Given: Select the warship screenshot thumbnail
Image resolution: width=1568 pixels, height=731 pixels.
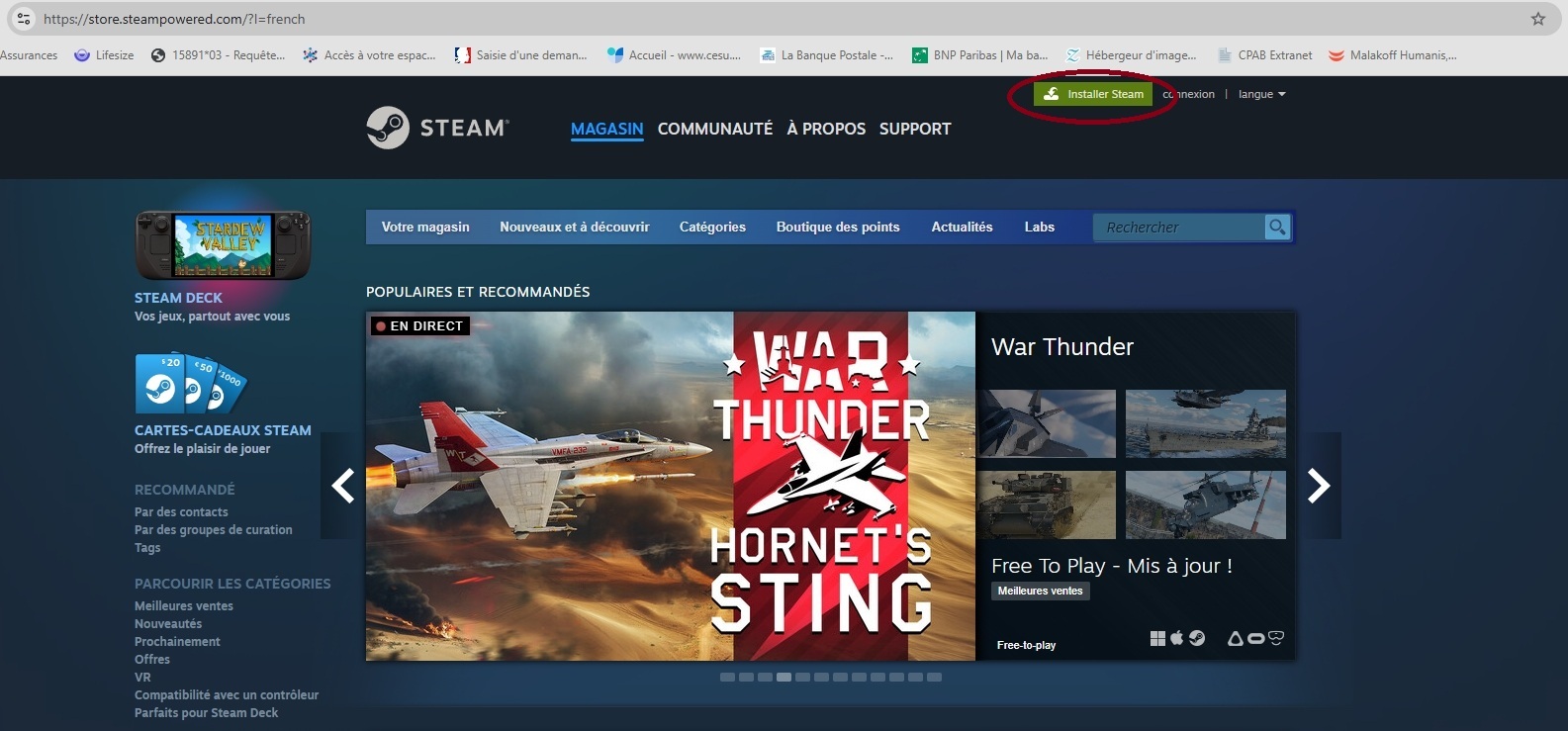Looking at the screenshot, I should [x=1206, y=423].
